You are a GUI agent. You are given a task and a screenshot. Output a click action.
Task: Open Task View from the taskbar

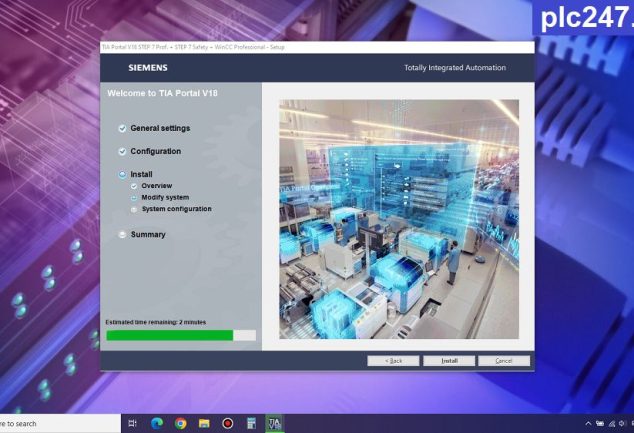point(132,423)
